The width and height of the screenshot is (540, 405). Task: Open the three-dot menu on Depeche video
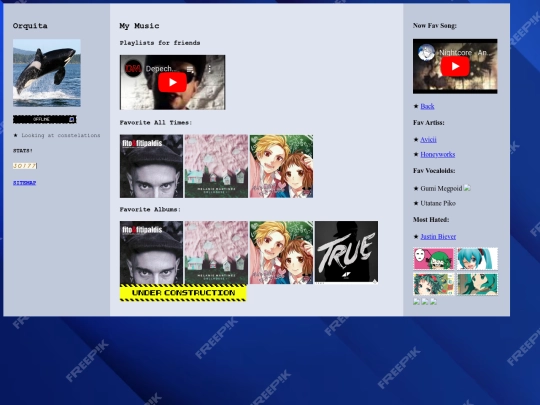pos(209,69)
